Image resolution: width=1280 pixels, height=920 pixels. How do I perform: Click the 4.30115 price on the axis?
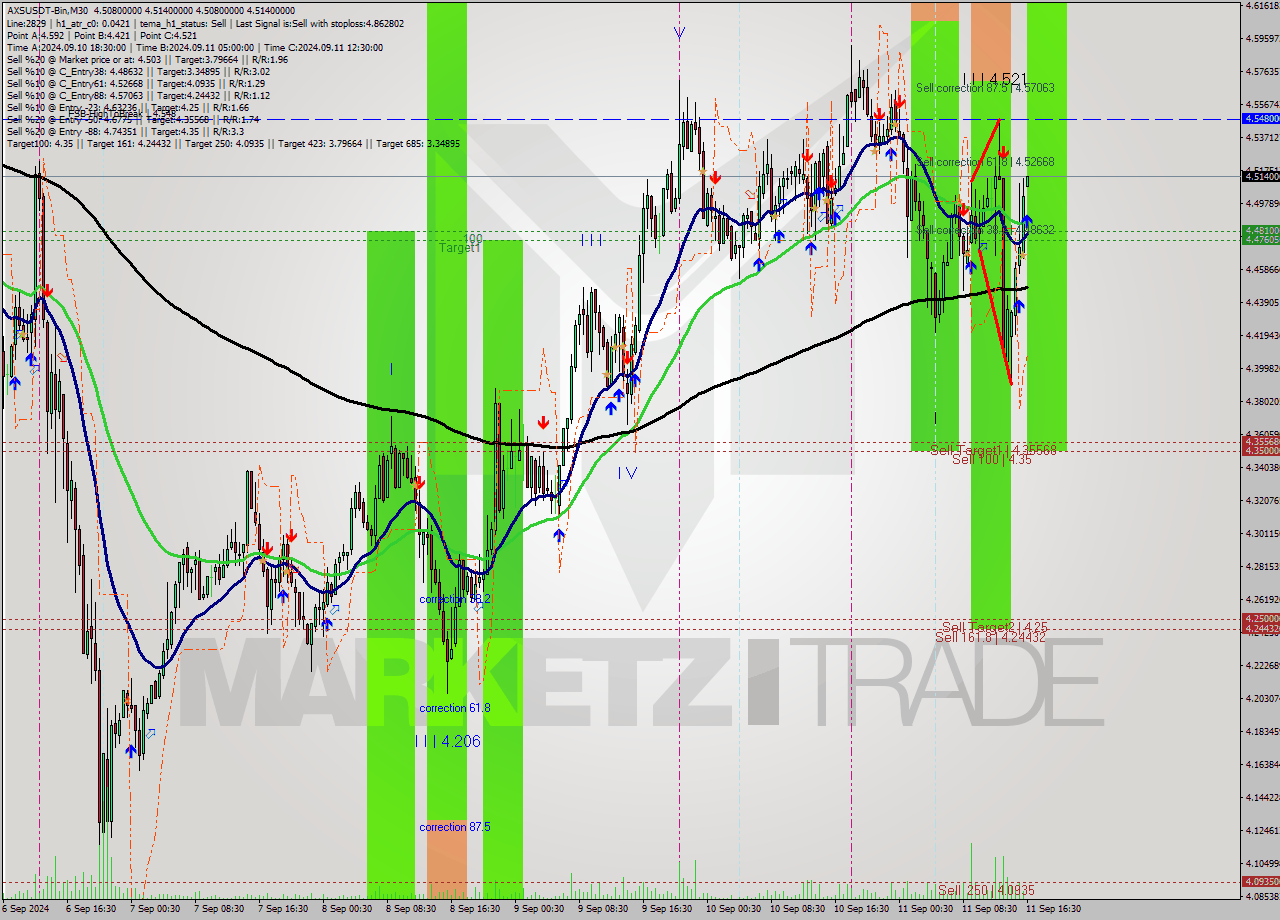1262,533
